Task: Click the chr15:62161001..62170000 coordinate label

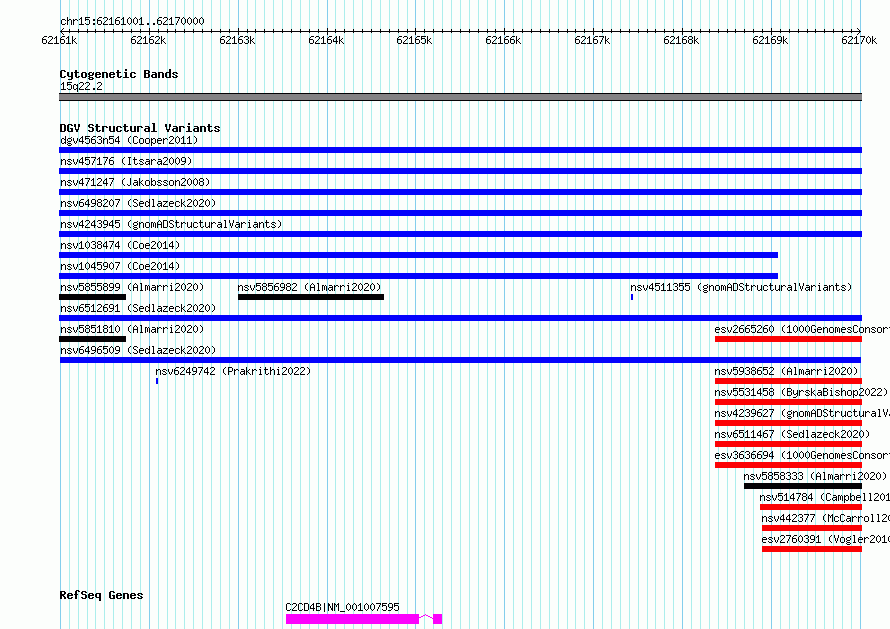Action: click(132, 21)
